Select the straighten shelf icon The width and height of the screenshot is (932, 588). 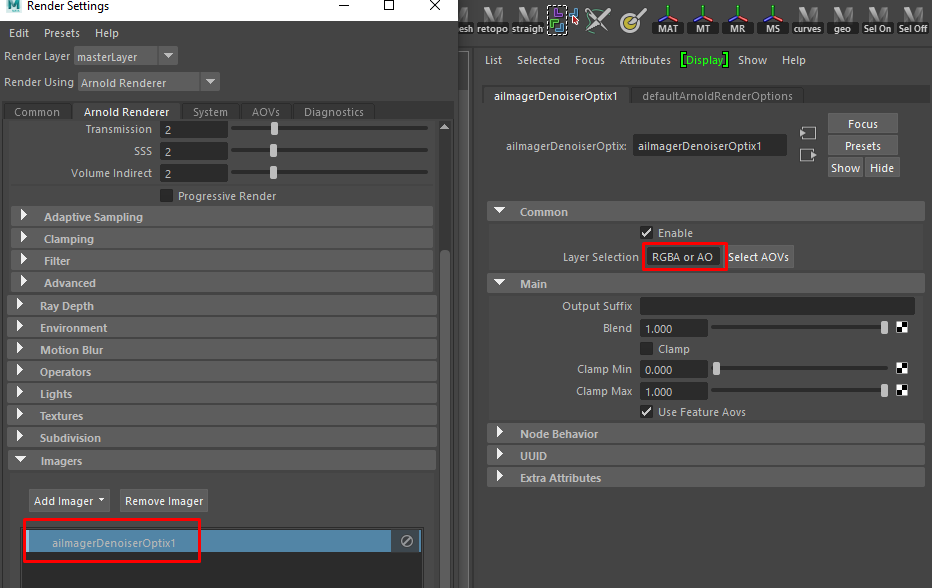coord(526,18)
